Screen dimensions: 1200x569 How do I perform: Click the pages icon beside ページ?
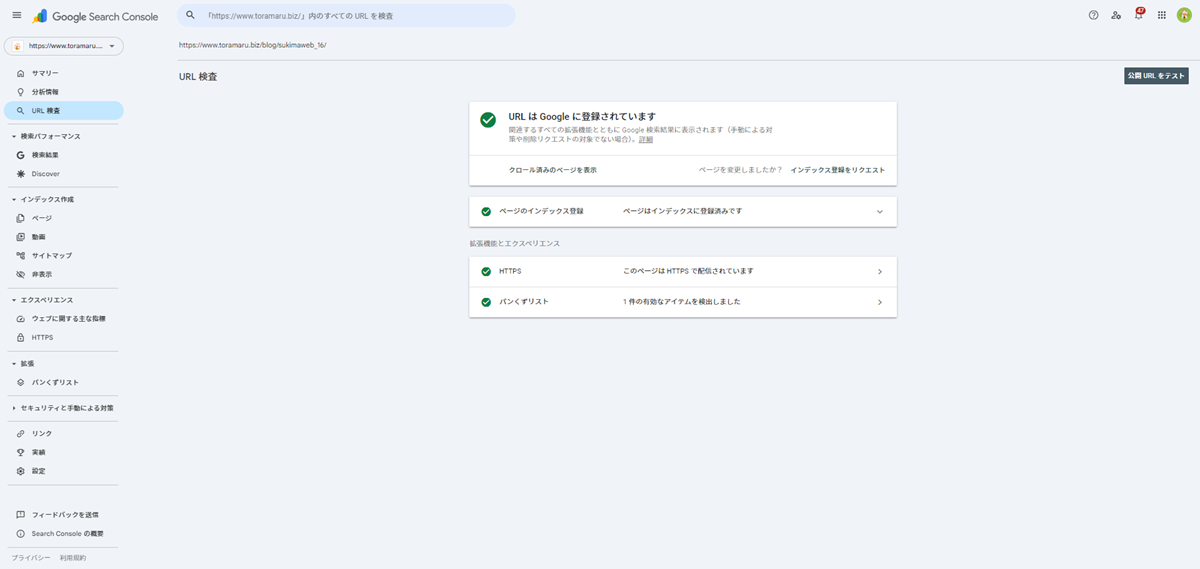click(20, 218)
